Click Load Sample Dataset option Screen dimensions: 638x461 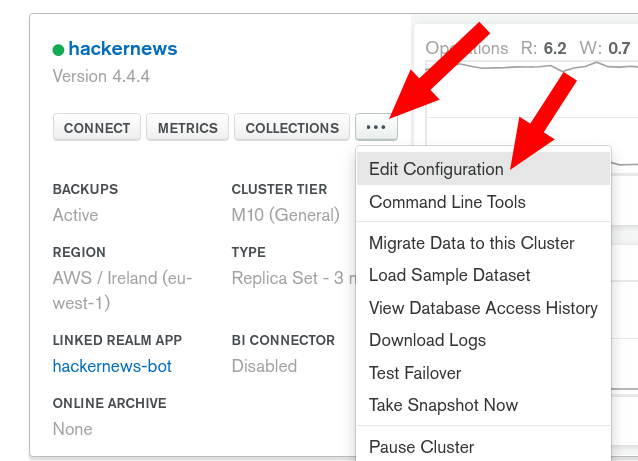(449, 275)
